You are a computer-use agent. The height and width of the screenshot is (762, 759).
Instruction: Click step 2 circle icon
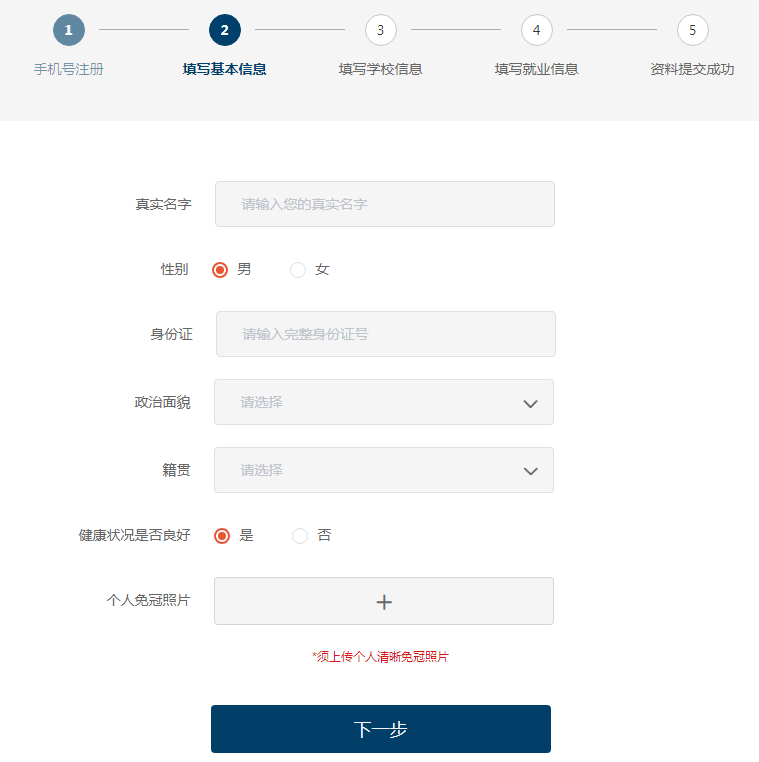225,30
